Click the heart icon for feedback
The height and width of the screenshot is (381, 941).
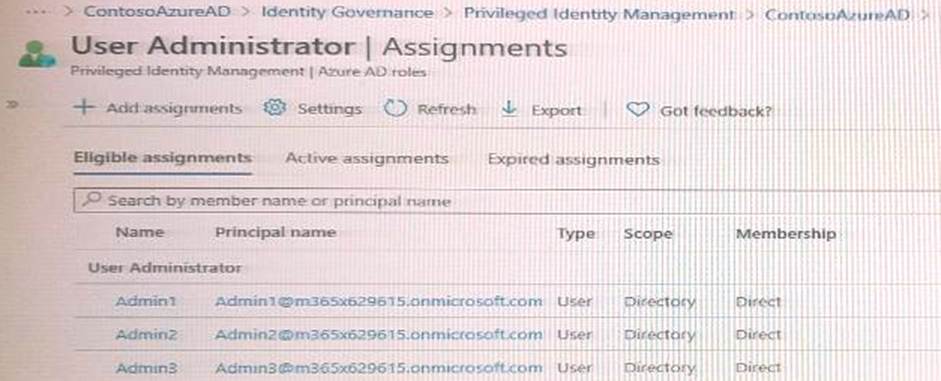coord(637,110)
